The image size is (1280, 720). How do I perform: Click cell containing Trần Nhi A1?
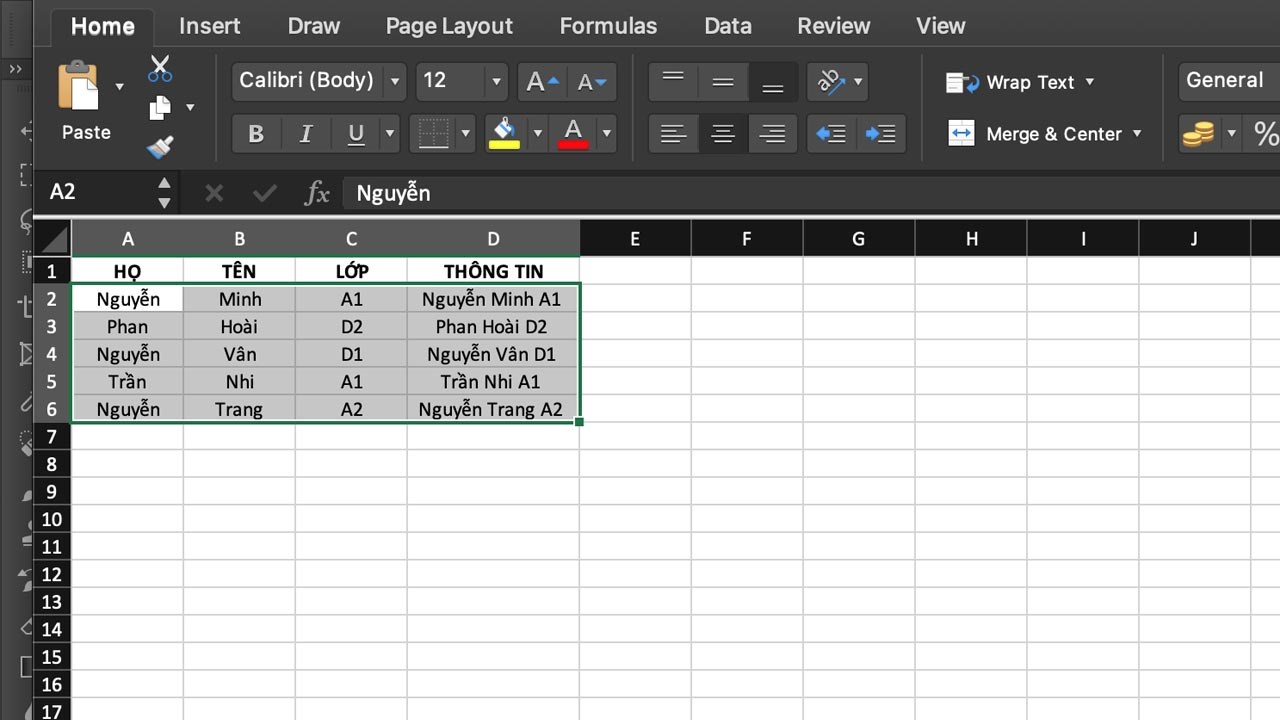tap(493, 381)
